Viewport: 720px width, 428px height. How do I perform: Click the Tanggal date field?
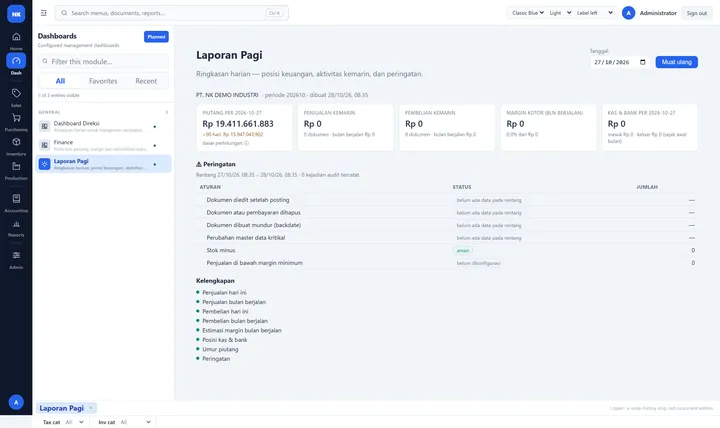click(619, 62)
